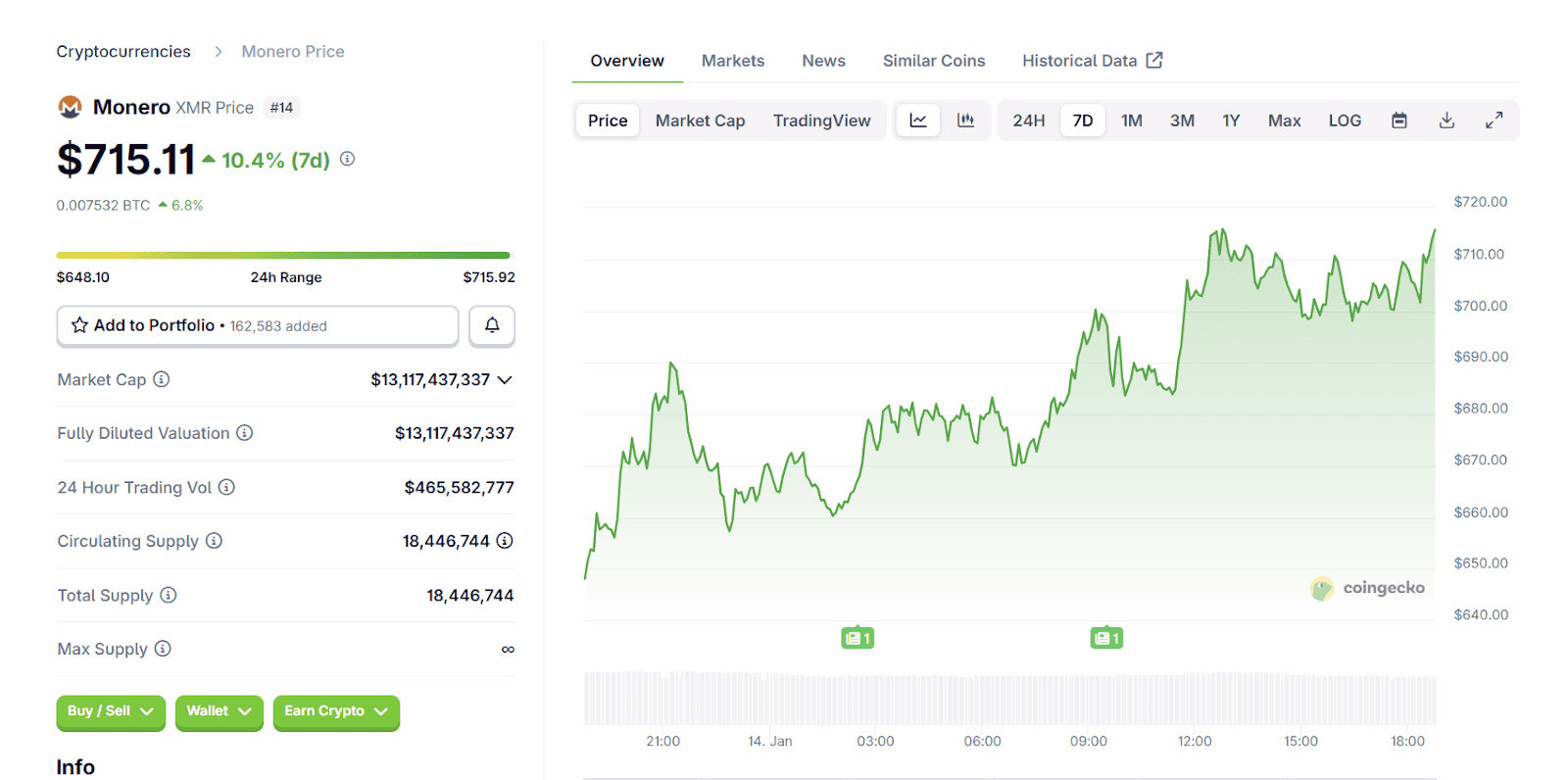Click the Market Cap info icon
The width and height of the screenshot is (1568, 780).
[x=162, y=379]
